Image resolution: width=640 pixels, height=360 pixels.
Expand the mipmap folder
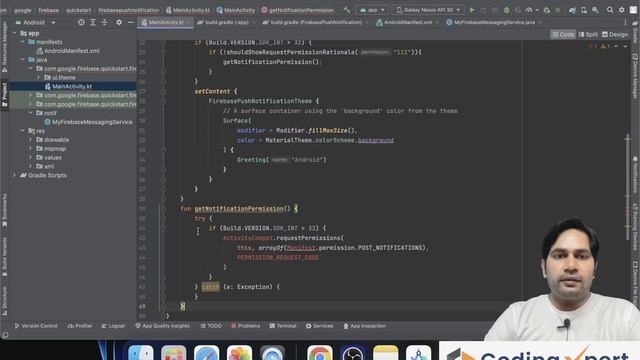point(30,149)
